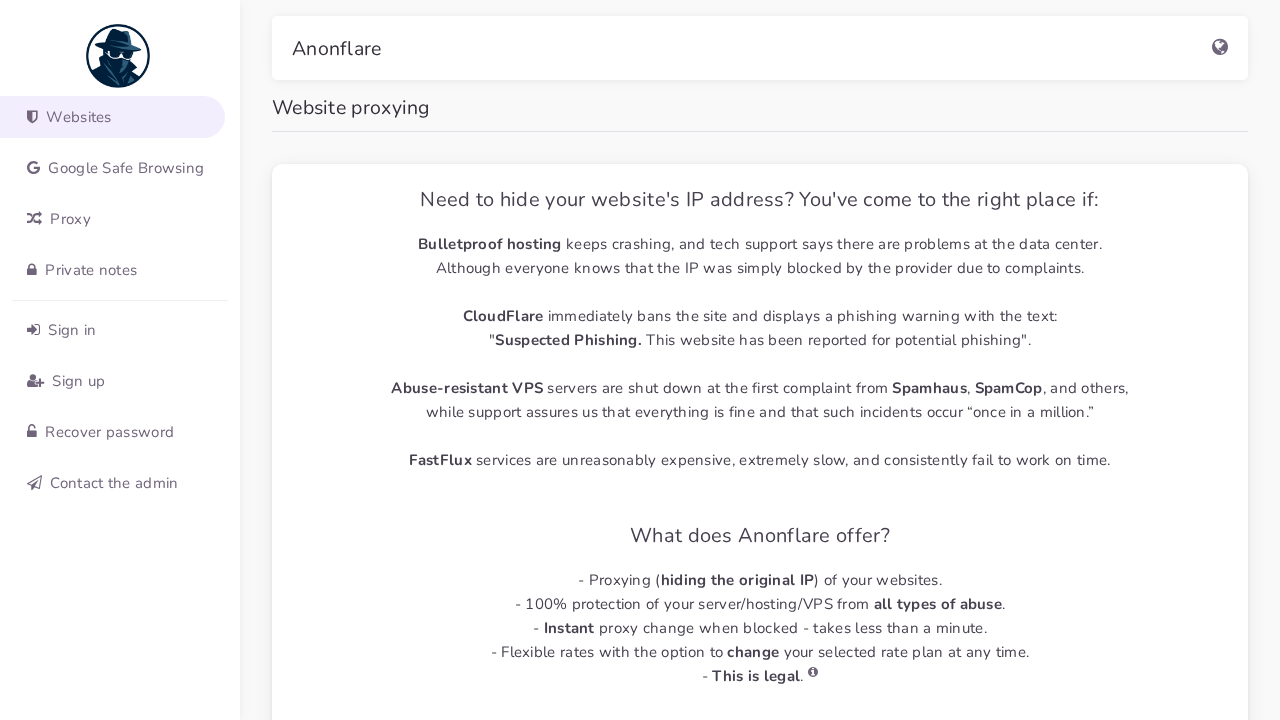
Task: Sign in to your account
Action: [72, 330]
